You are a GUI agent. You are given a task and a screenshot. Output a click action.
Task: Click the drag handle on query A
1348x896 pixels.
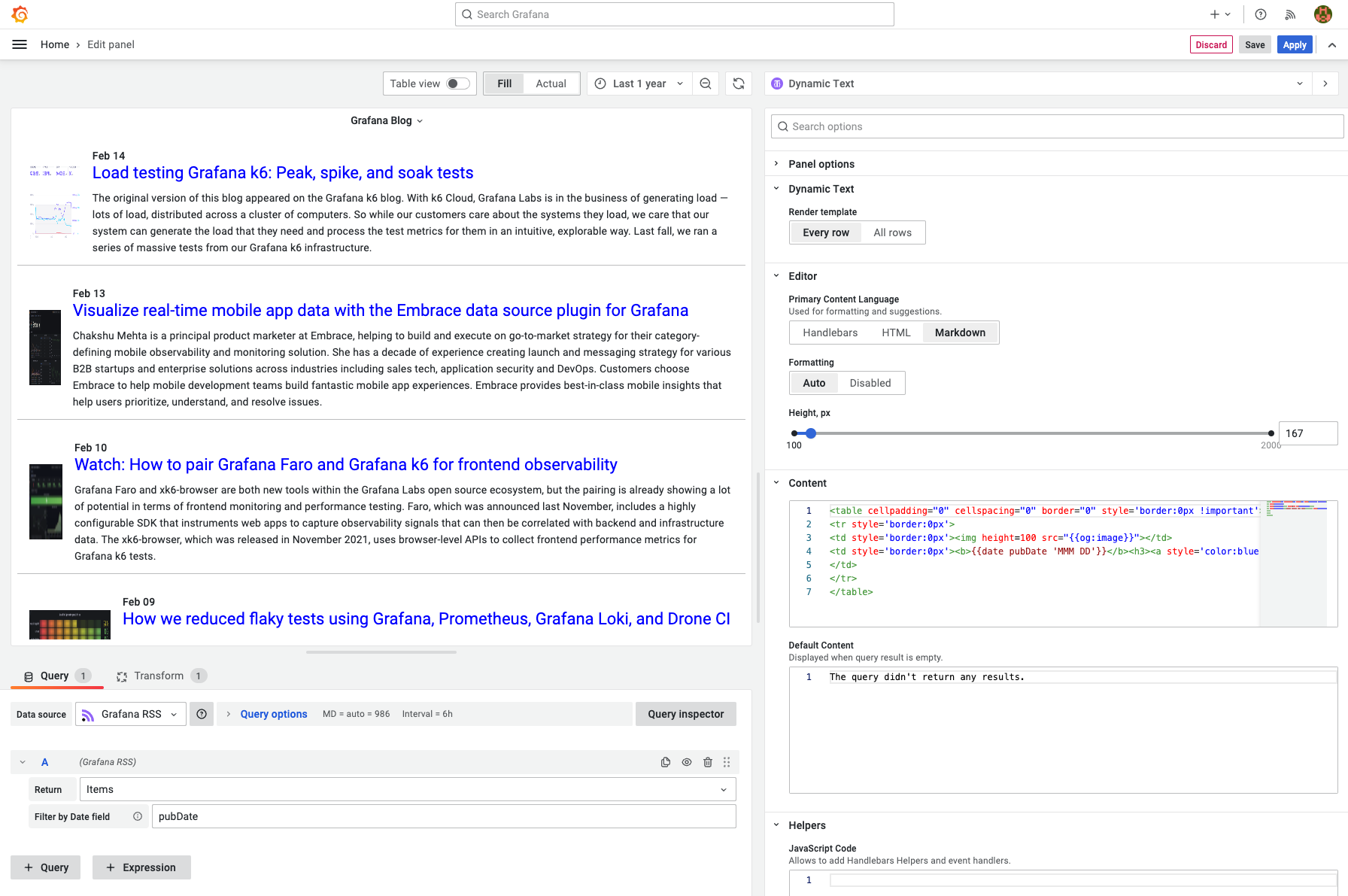click(727, 762)
